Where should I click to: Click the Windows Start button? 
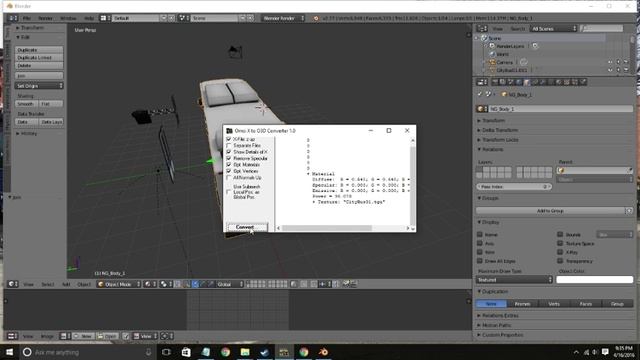tap(9, 352)
